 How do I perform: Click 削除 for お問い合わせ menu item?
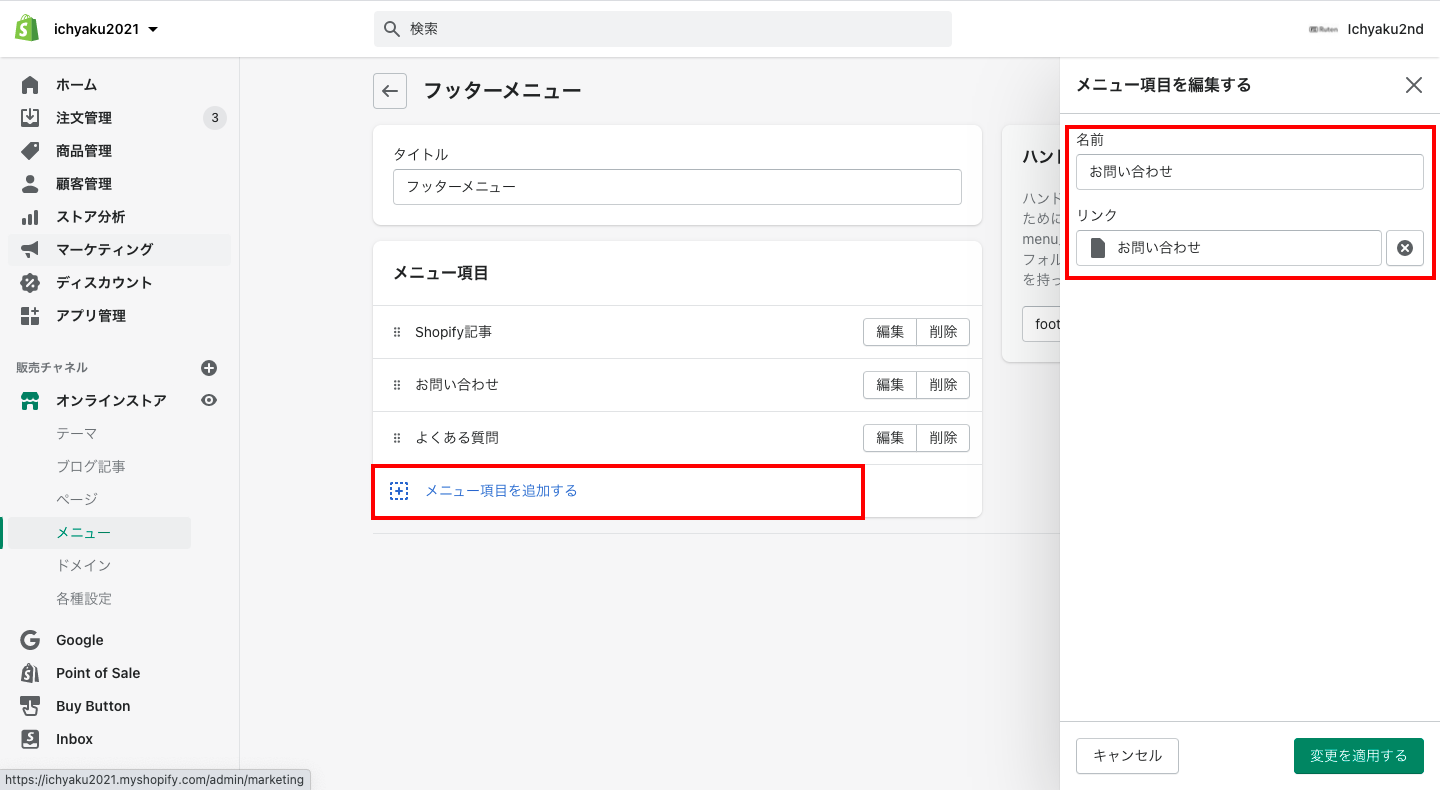click(943, 385)
